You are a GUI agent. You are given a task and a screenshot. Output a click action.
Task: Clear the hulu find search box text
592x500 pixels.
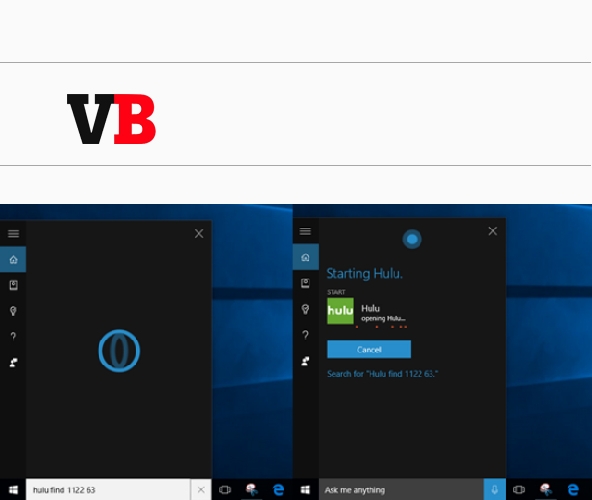pos(201,490)
